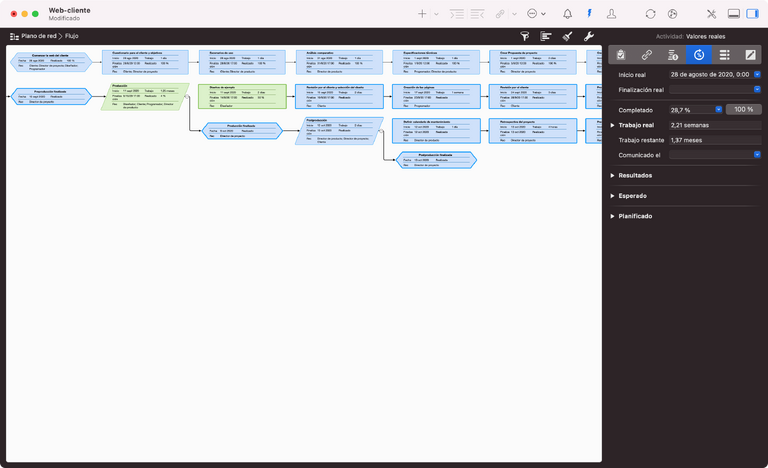
Task: Toggle the right inspector sidebar
Action: point(754,14)
